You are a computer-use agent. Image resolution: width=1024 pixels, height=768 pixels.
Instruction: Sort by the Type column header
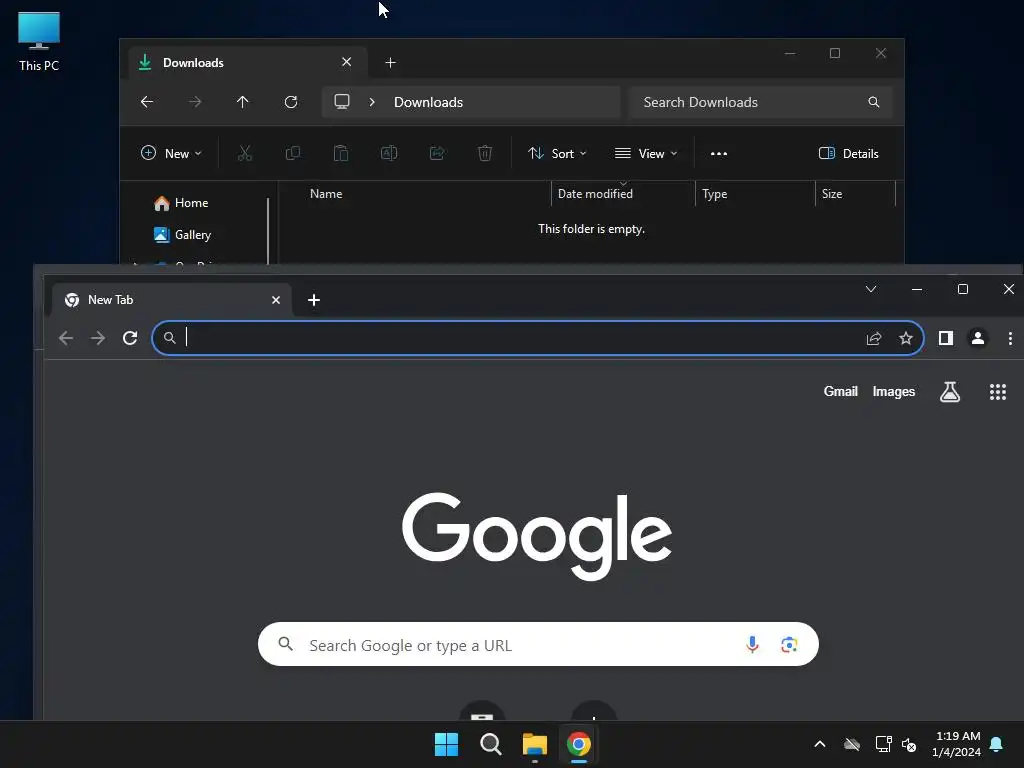click(x=714, y=194)
